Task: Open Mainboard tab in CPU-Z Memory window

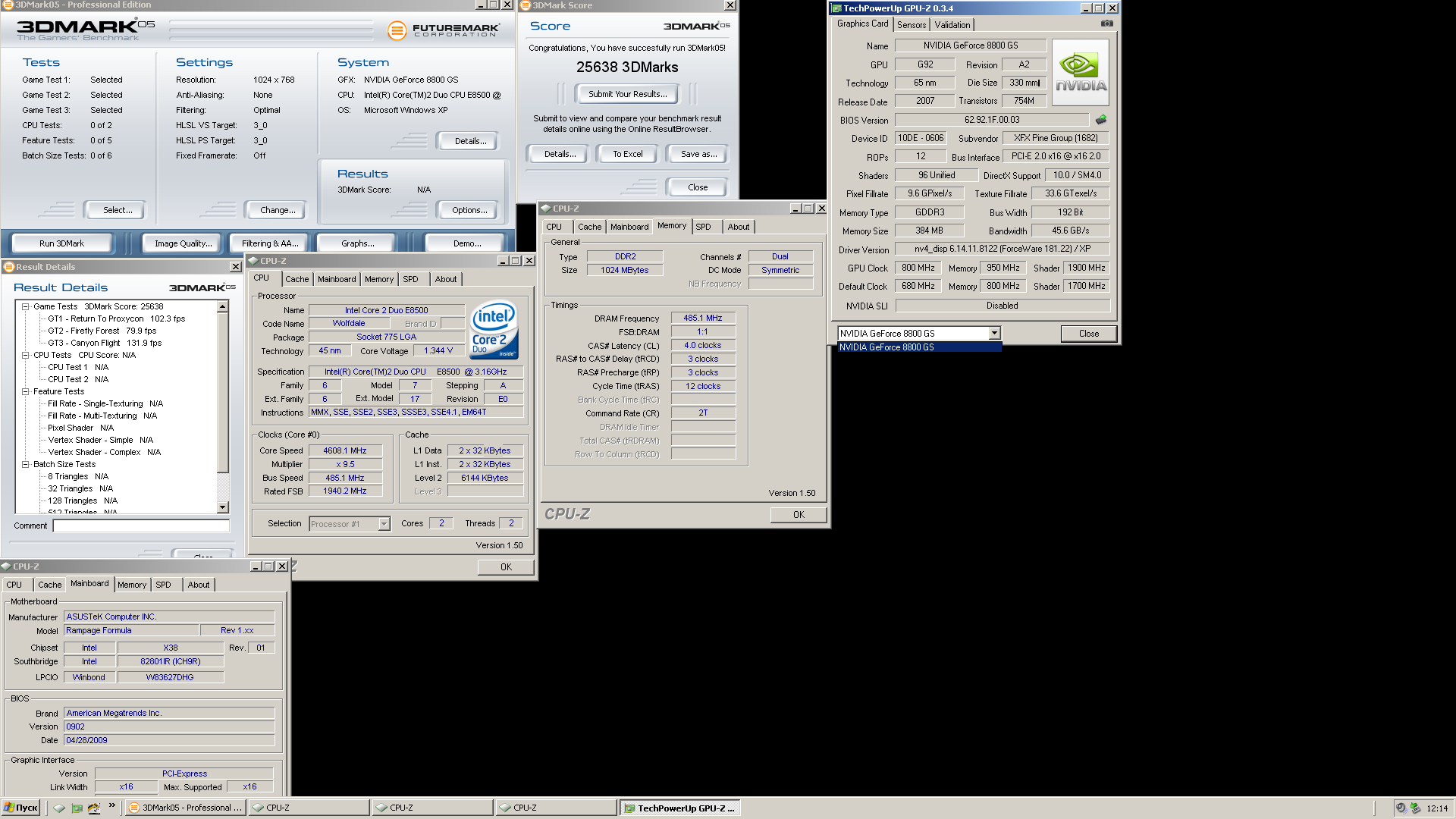Action: pos(629,227)
